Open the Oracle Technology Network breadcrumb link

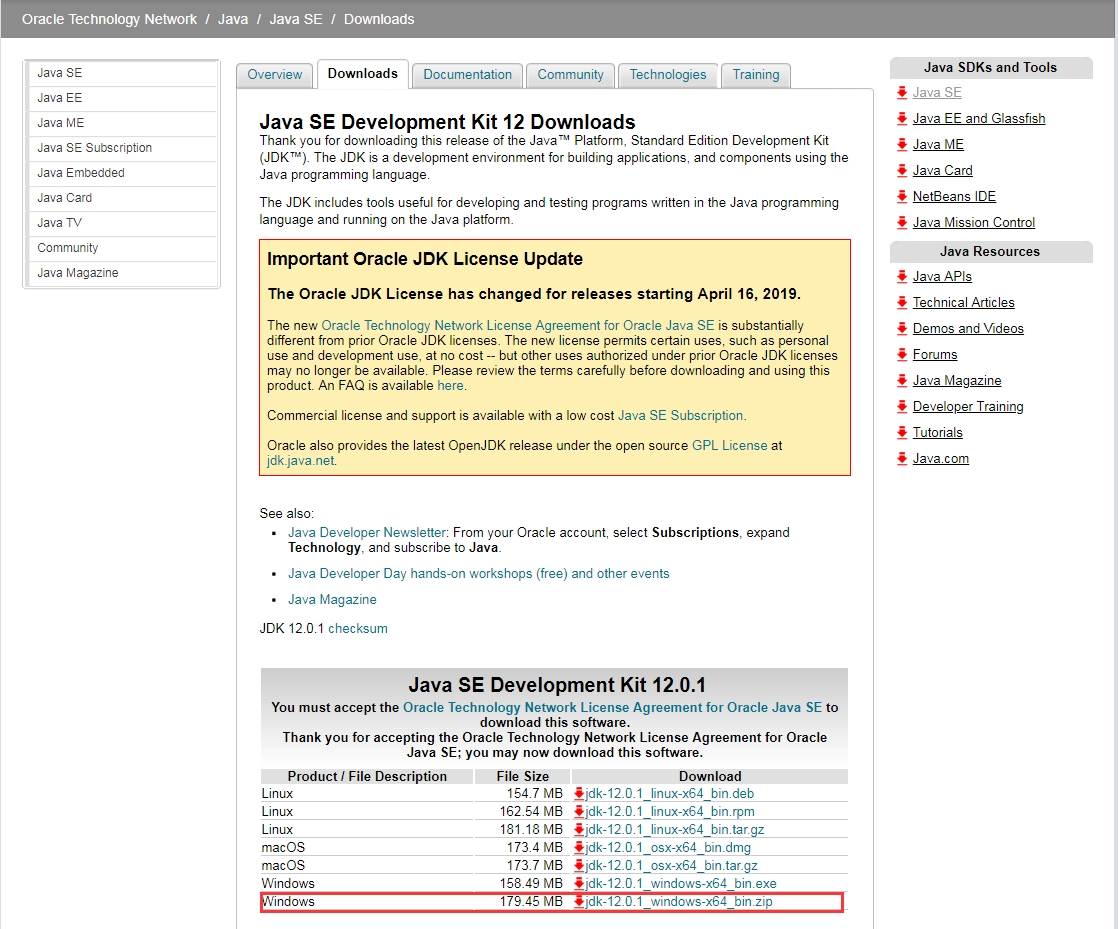coord(109,18)
